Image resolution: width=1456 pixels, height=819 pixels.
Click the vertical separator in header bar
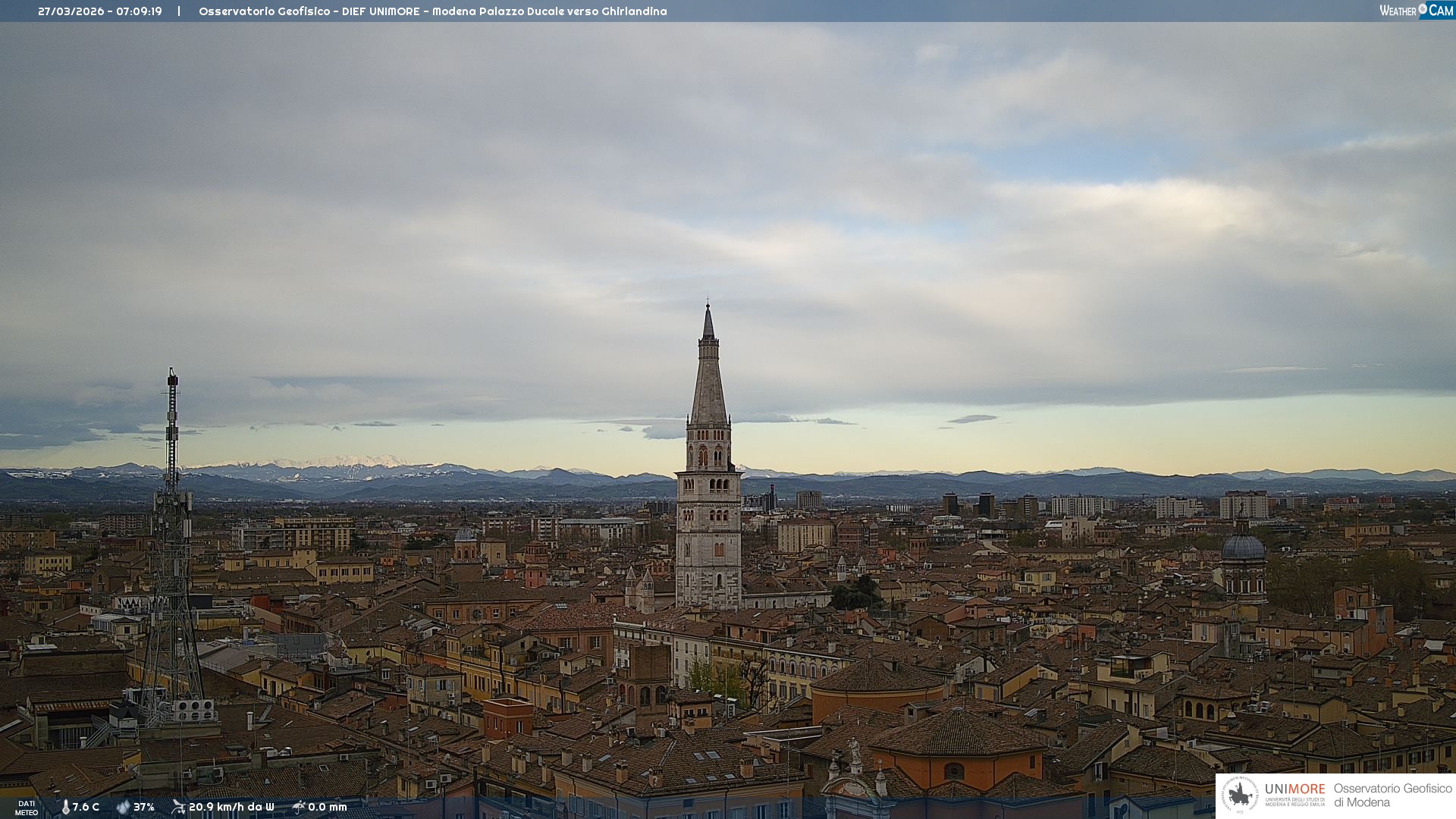coord(179,11)
